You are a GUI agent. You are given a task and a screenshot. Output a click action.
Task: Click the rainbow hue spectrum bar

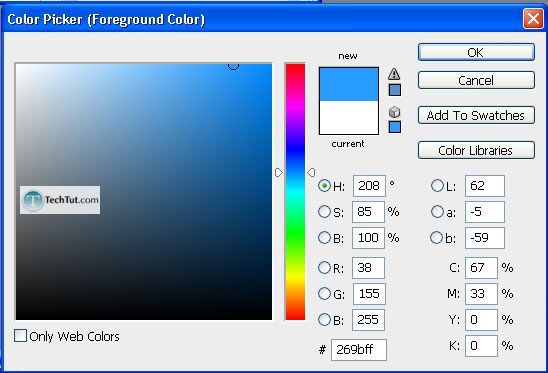coord(295,192)
